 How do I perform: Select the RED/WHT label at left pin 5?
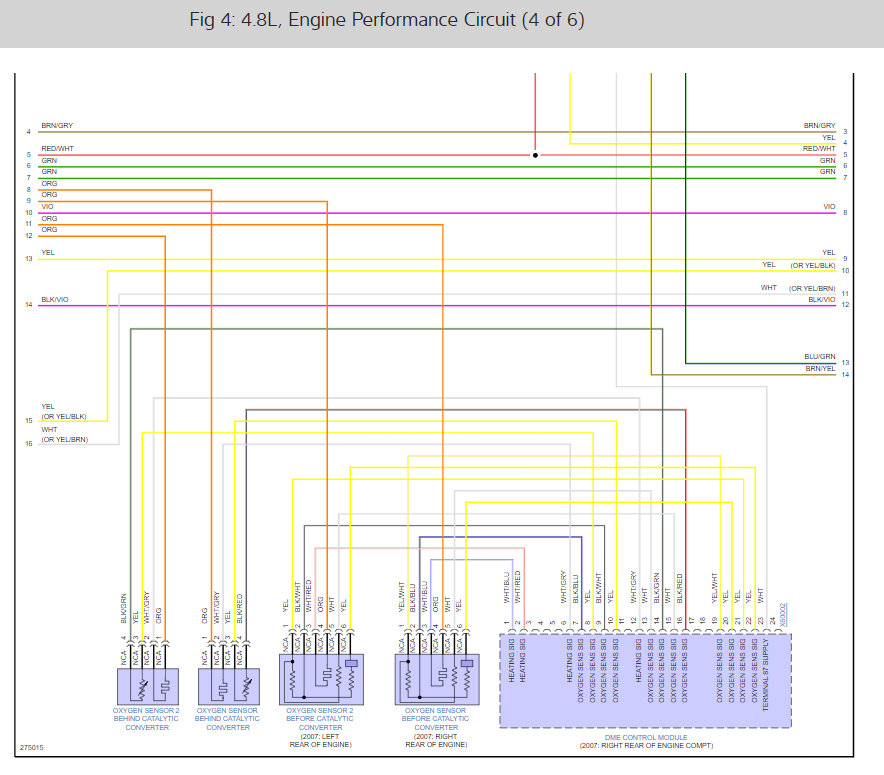tap(58, 149)
